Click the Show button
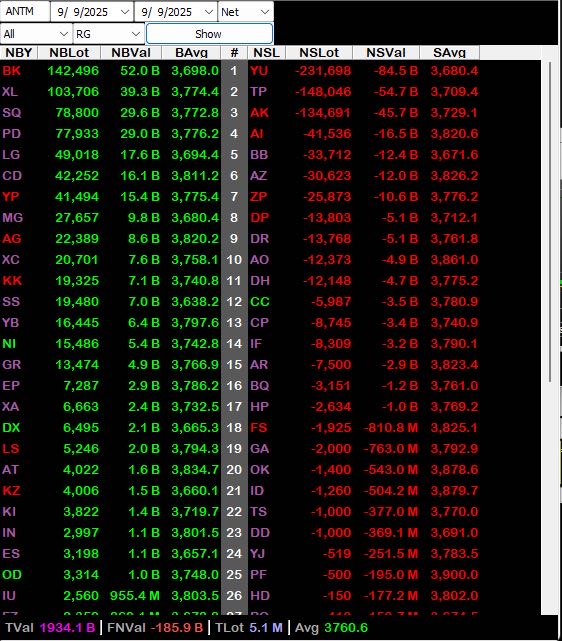Image resolution: width=562 pixels, height=641 pixels. tap(209, 34)
